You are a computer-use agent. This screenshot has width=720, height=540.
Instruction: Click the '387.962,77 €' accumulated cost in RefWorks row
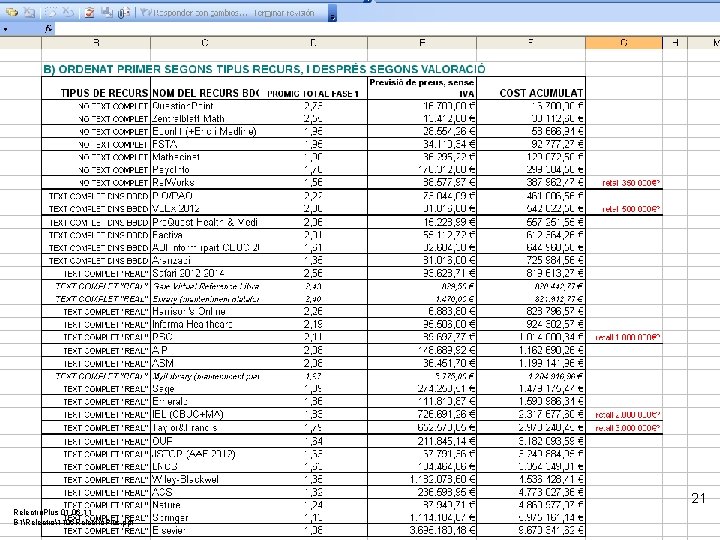coord(531,182)
